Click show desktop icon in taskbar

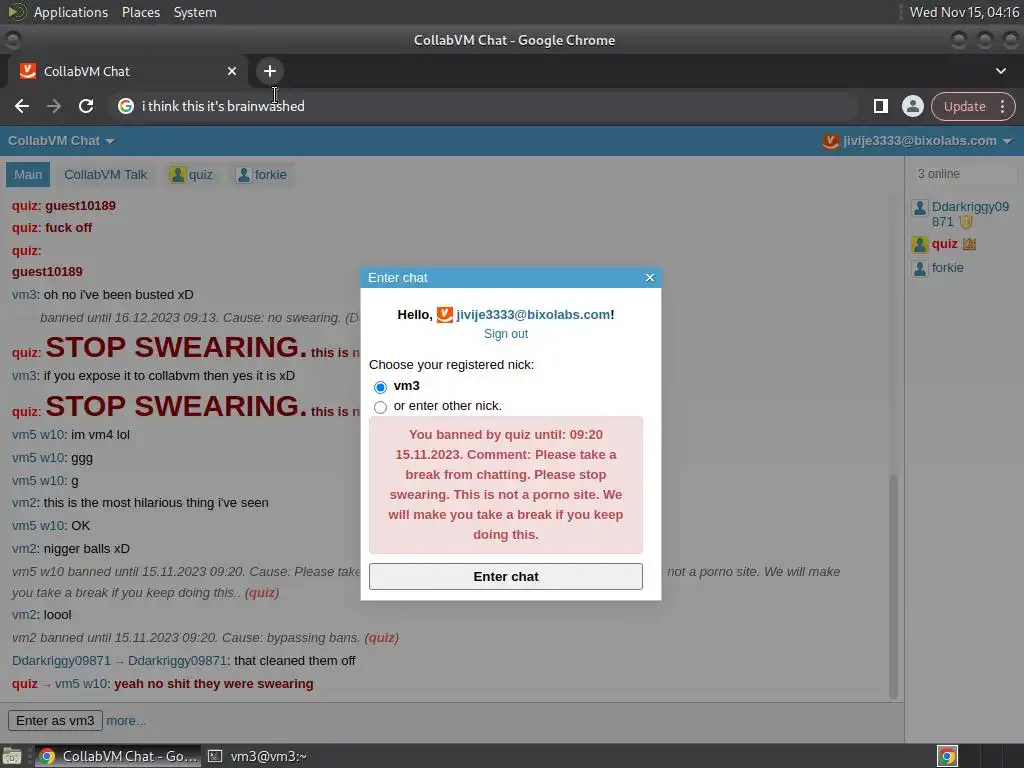point(12,757)
